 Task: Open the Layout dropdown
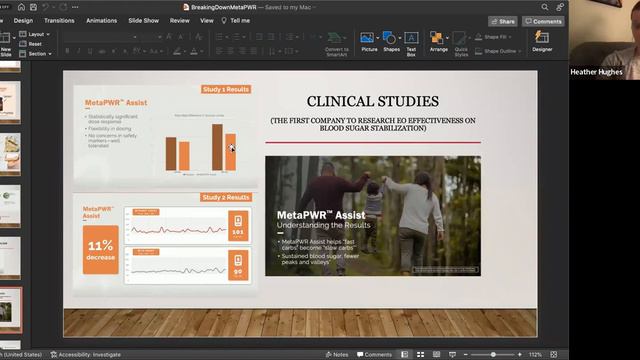click(35, 34)
